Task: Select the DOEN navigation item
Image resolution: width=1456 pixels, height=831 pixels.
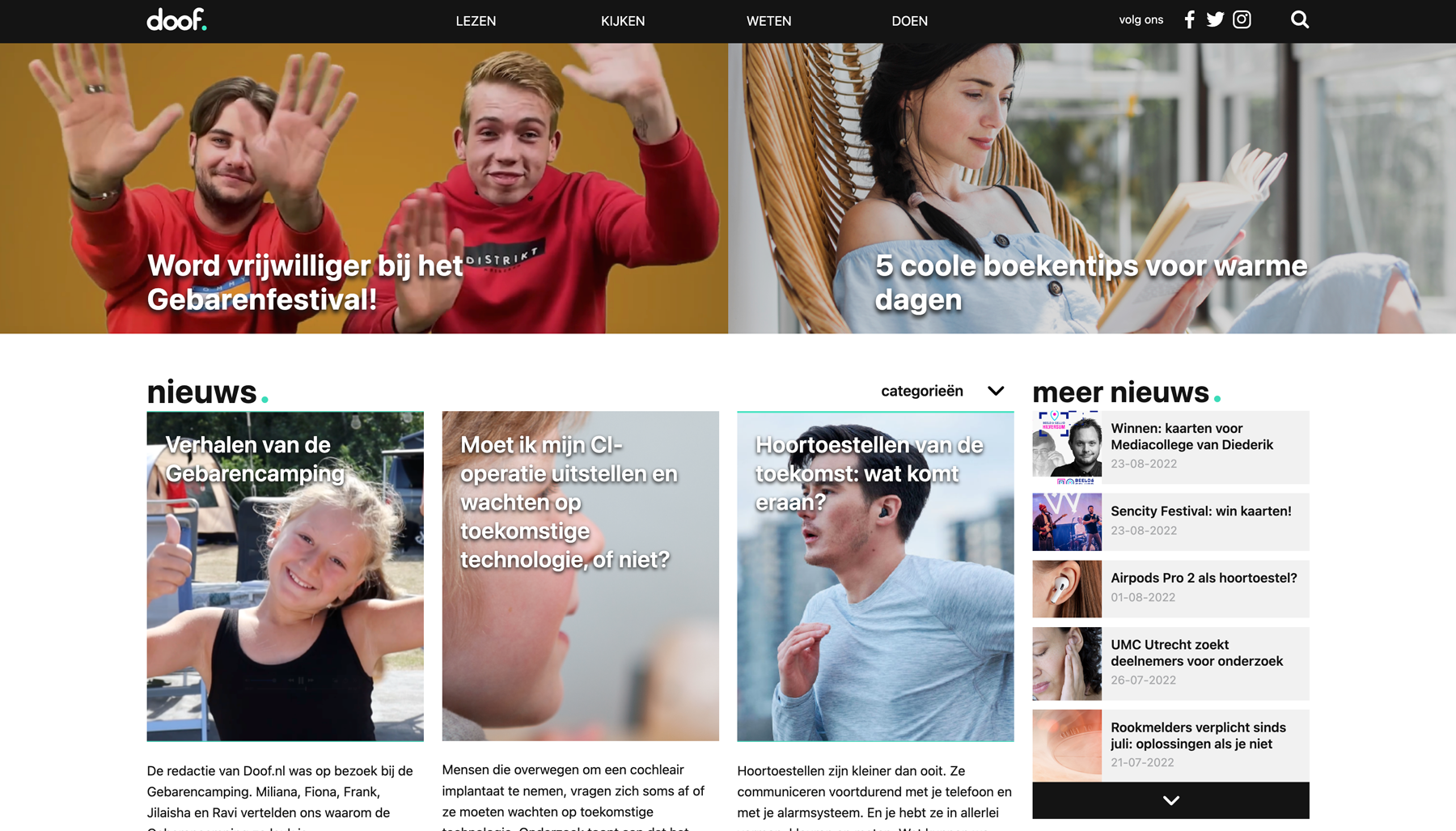Action: [x=909, y=21]
